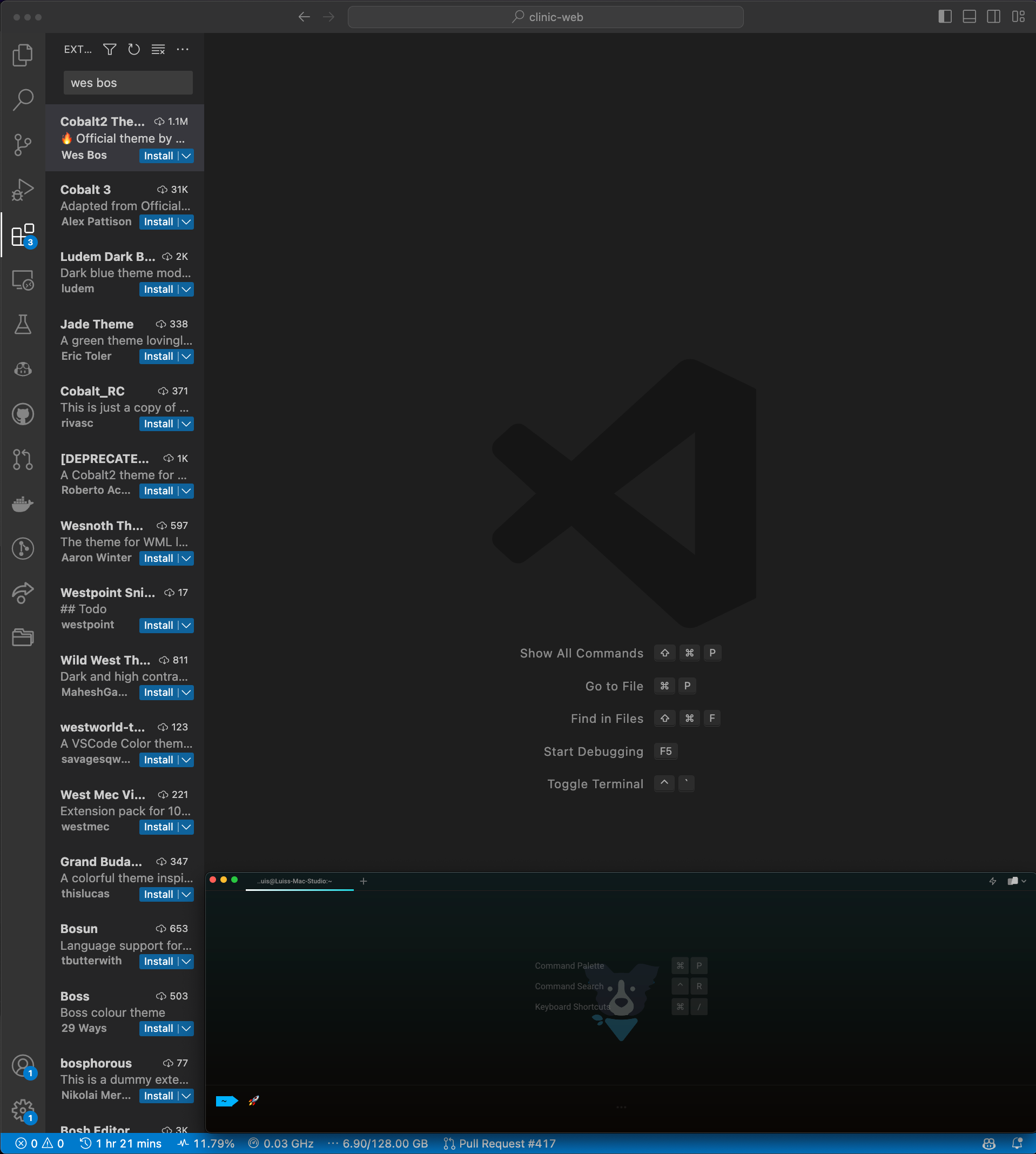Select the Luiss-Mac-Studio terminal tab
Viewport: 1036px width, 1154px height.
point(296,880)
